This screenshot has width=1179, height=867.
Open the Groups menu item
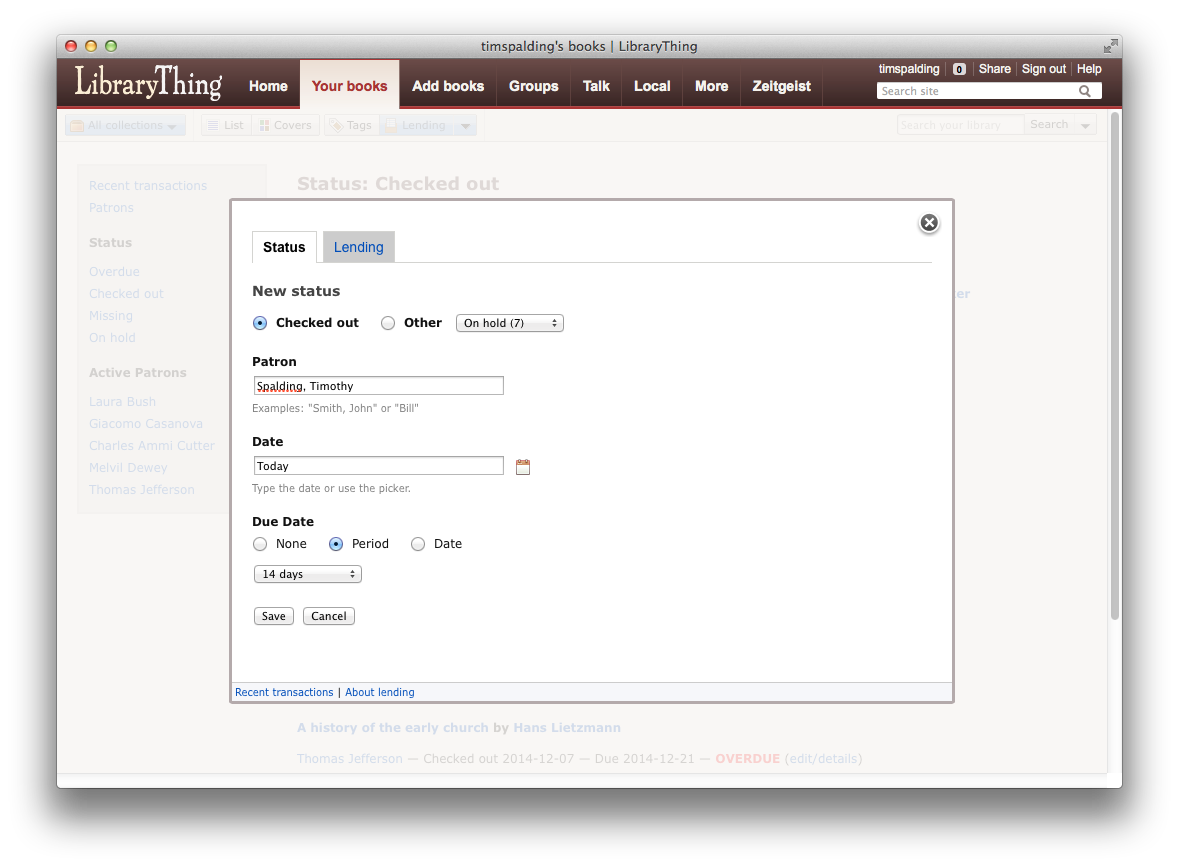(534, 86)
